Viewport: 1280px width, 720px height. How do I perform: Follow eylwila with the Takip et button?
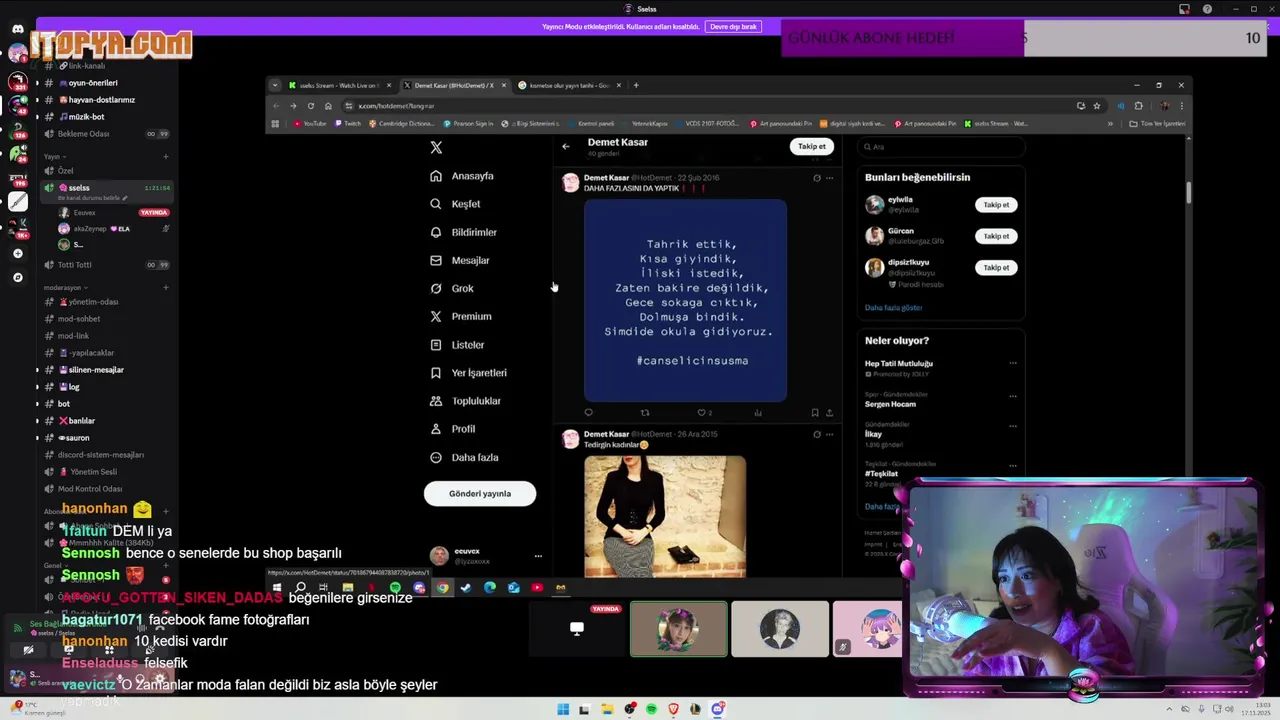click(x=996, y=205)
